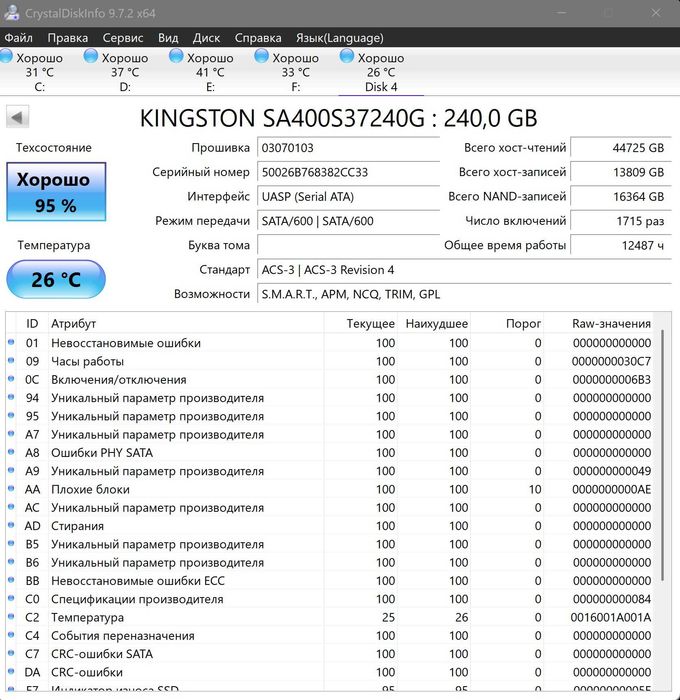Viewport: 680px width, 700px height.
Task: Click the blue status orb for Disk 4
Action: click(346, 56)
